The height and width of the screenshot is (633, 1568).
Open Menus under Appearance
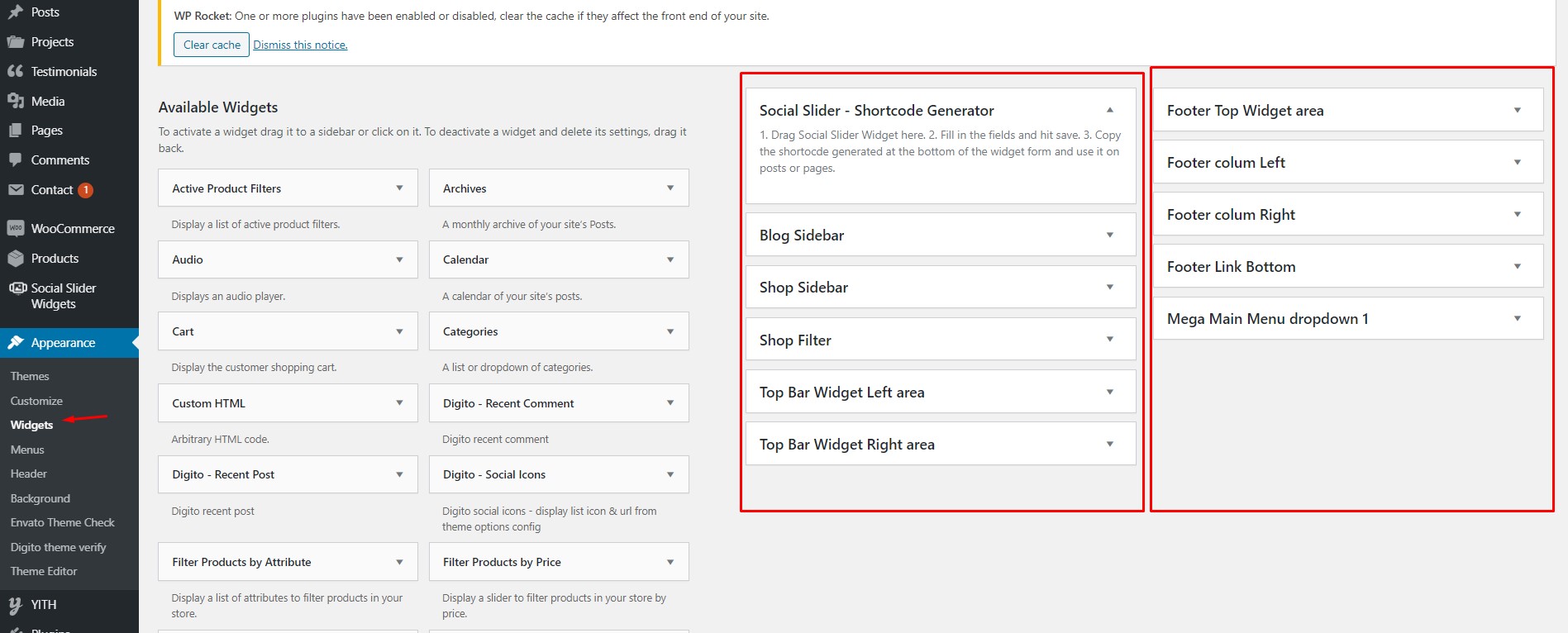[x=27, y=450]
